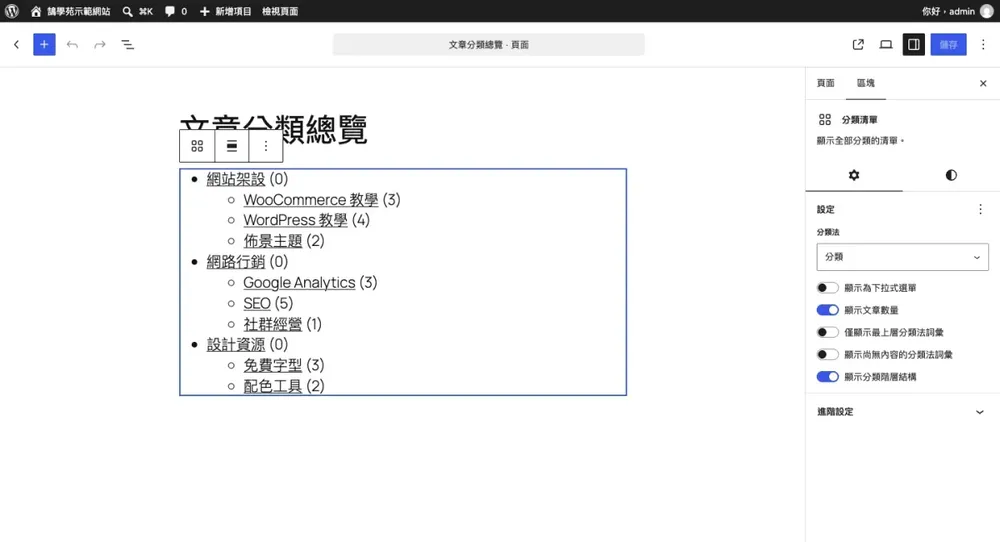
Task: Open the admin user avatar menu
Action: point(986,11)
